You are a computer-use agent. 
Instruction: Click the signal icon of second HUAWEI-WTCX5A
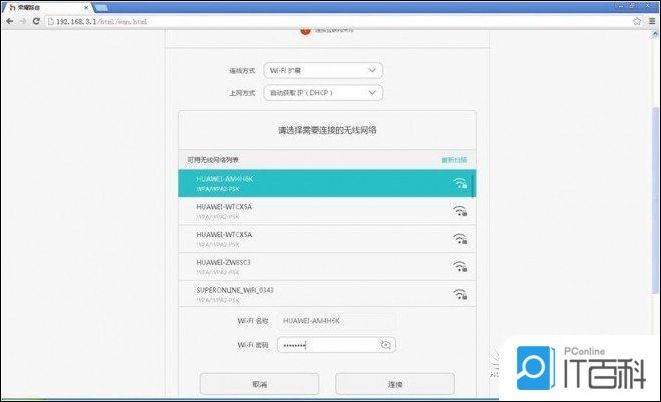coord(460,239)
